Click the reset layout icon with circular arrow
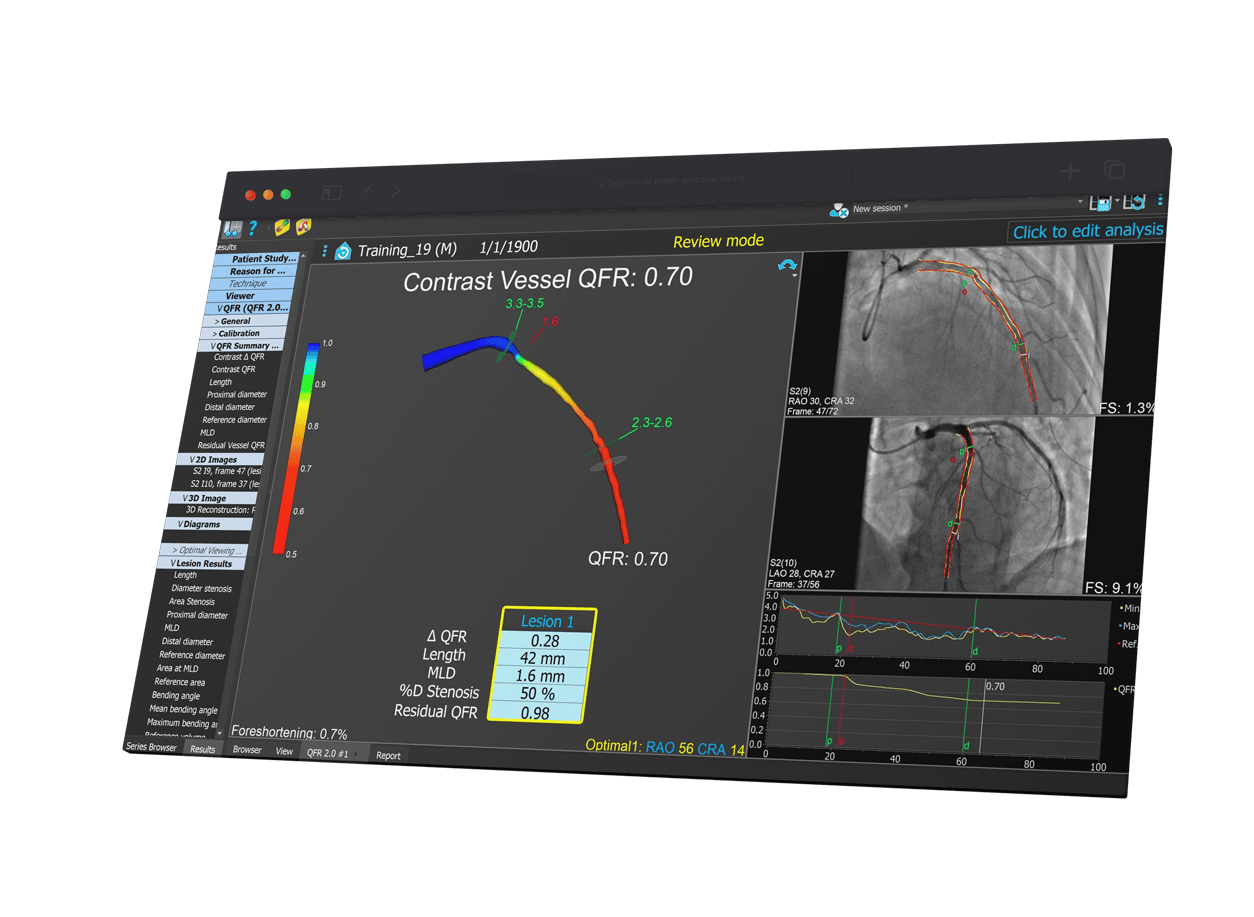Image resolution: width=1254 pixels, height=917 pixels. (1134, 203)
